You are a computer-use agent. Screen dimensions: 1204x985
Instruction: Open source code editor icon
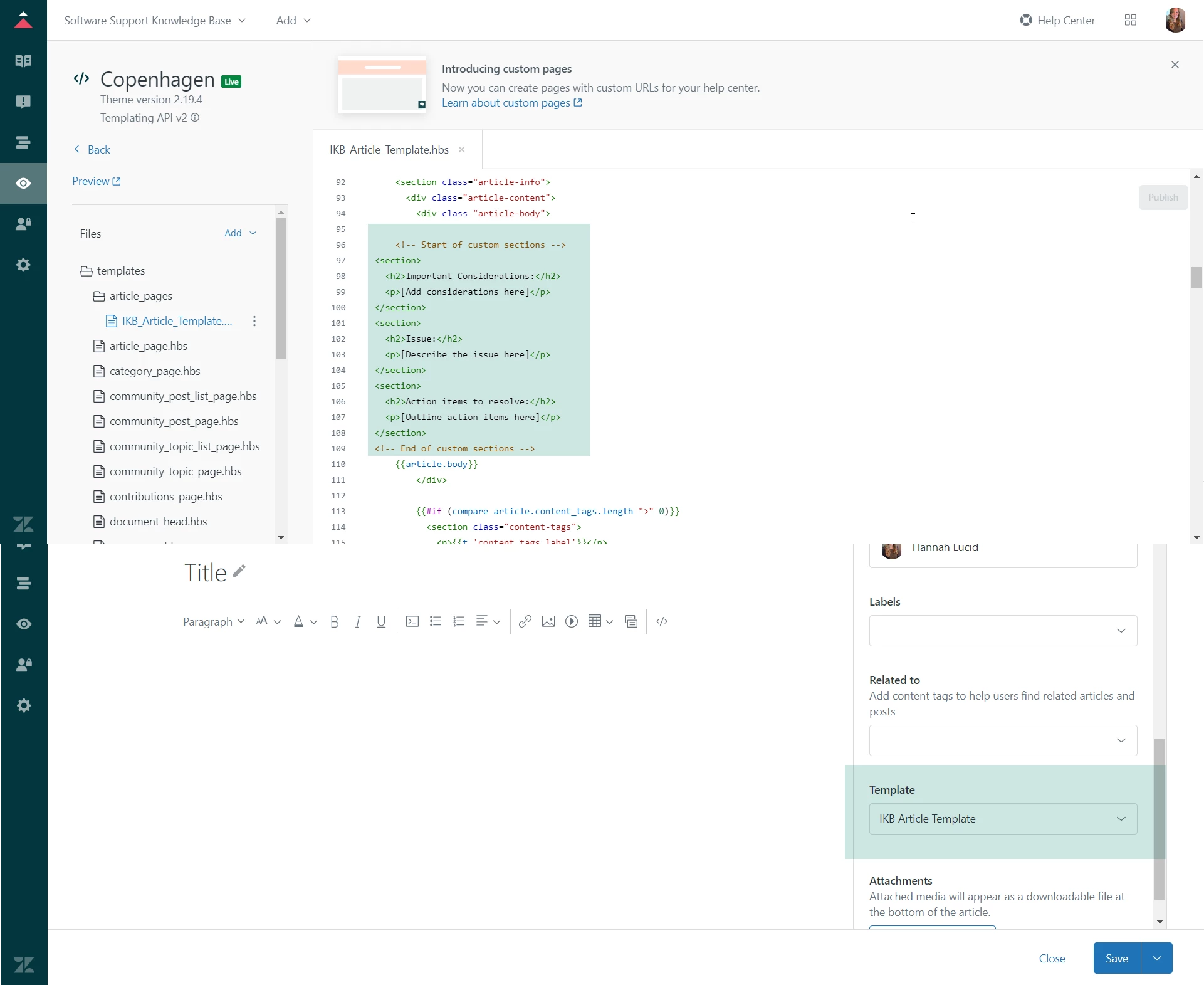(x=662, y=621)
